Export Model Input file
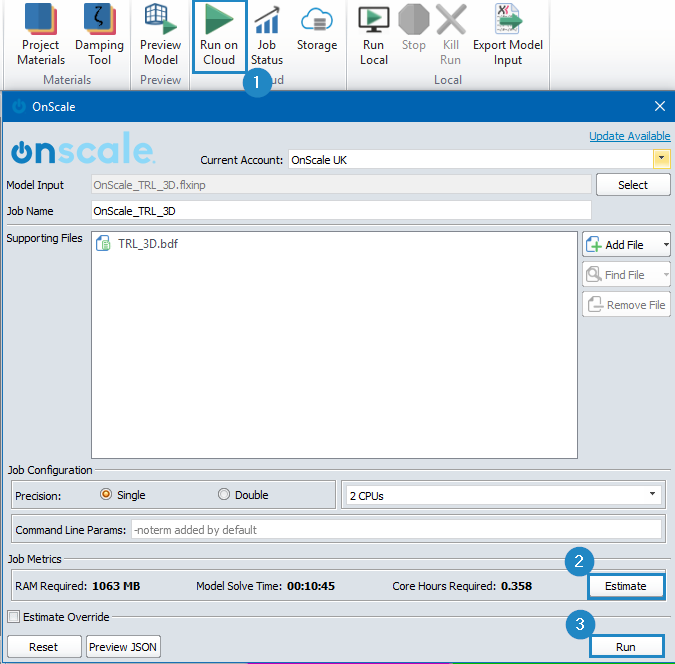675x664 pixels. point(508,35)
